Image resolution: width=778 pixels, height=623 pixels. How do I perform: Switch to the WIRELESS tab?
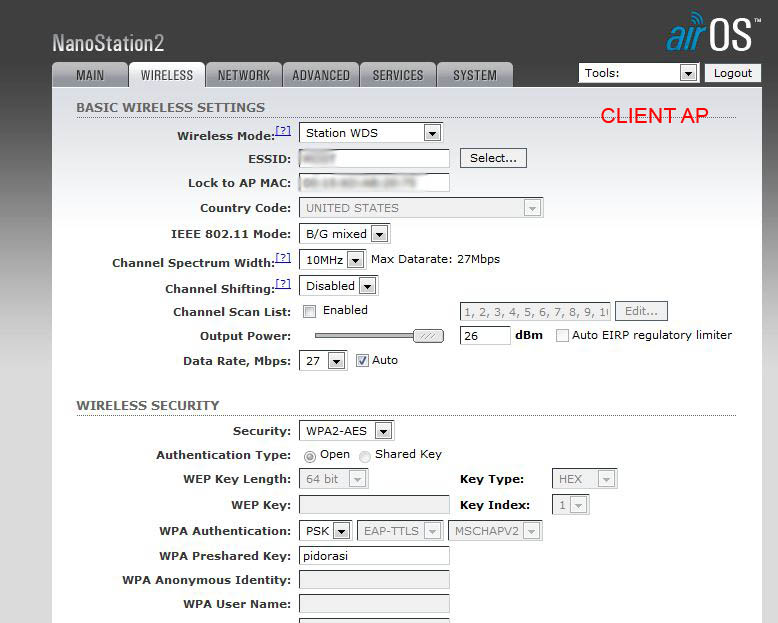pos(167,75)
